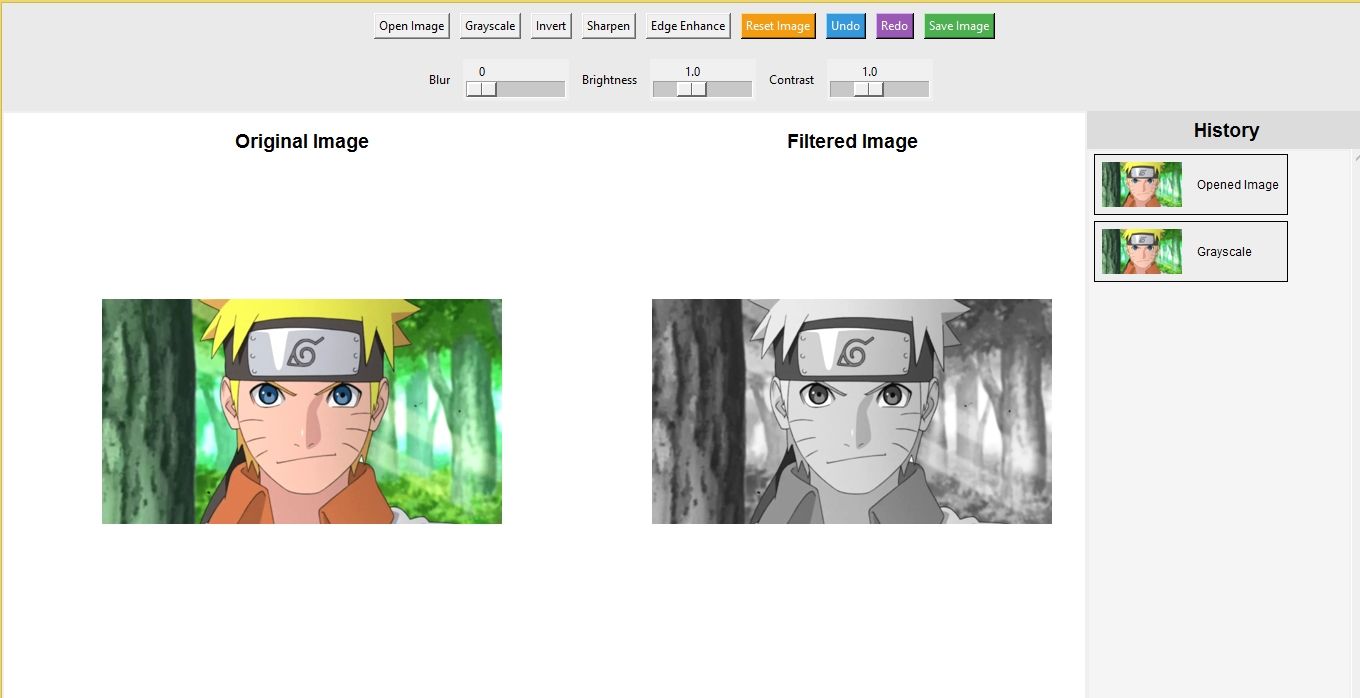1360x698 pixels.
Task: Apply the Invert filter
Action: click(x=551, y=26)
